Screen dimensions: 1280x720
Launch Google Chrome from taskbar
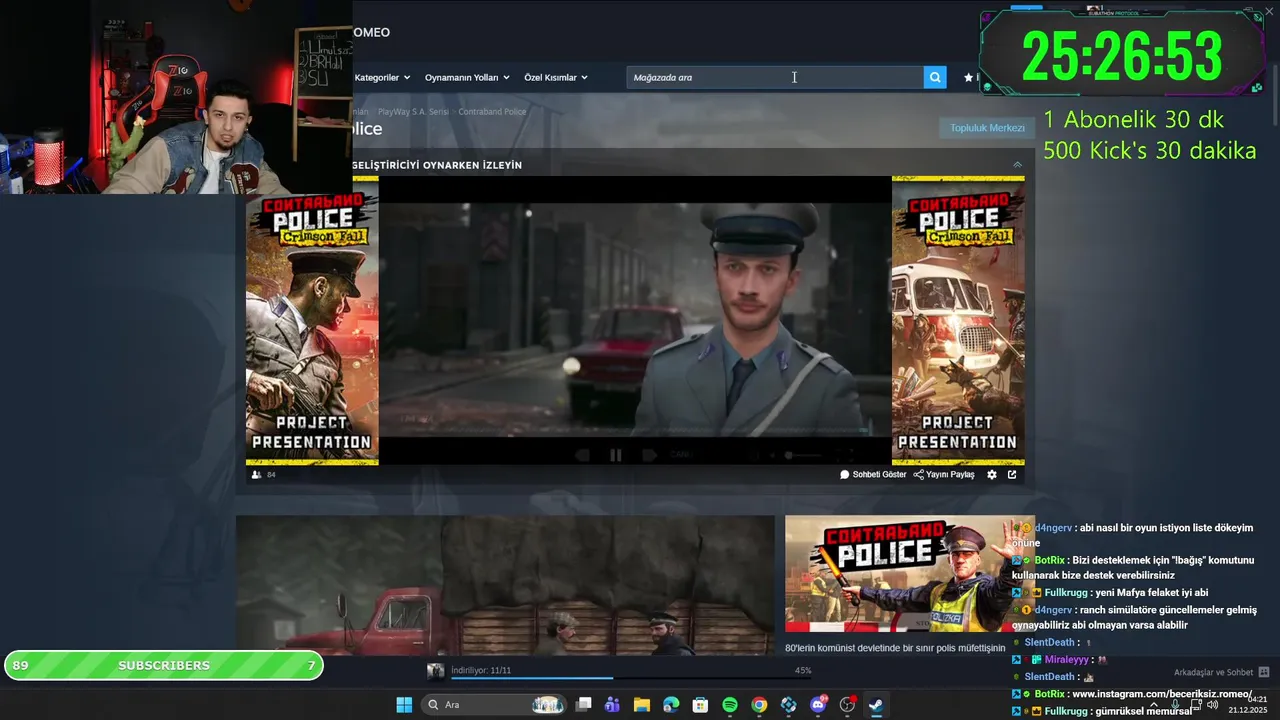[759, 705]
